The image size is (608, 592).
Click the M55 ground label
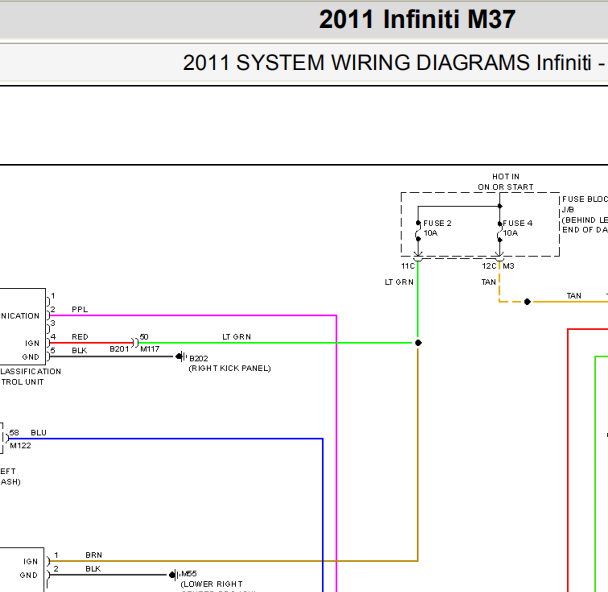189,573
